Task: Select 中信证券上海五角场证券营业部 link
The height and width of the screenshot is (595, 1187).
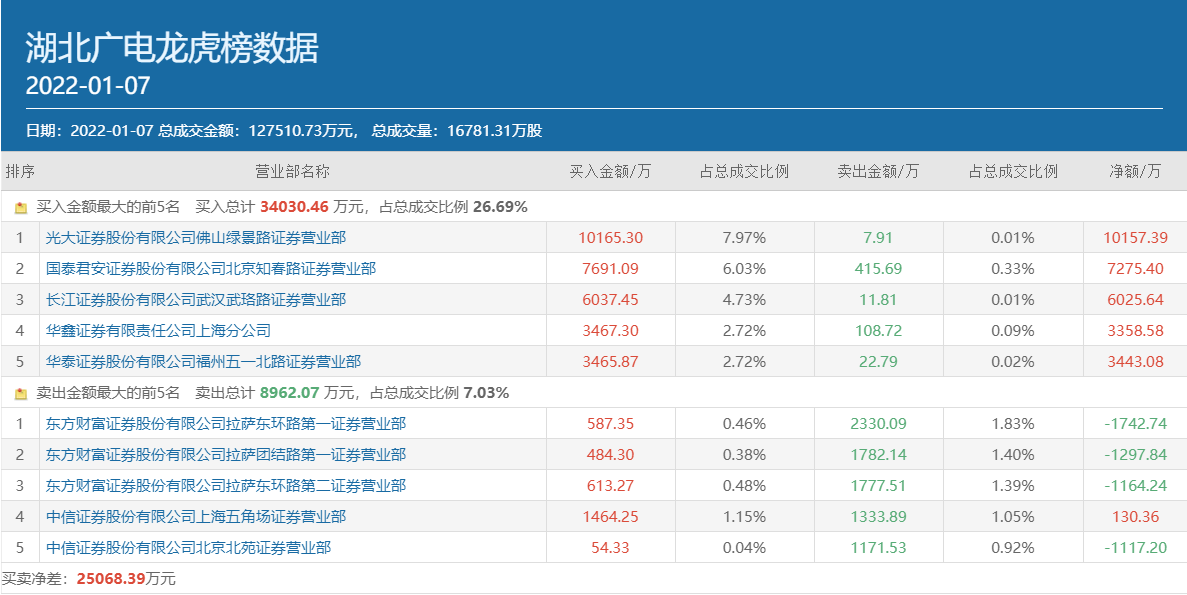Action: click(196, 517)
